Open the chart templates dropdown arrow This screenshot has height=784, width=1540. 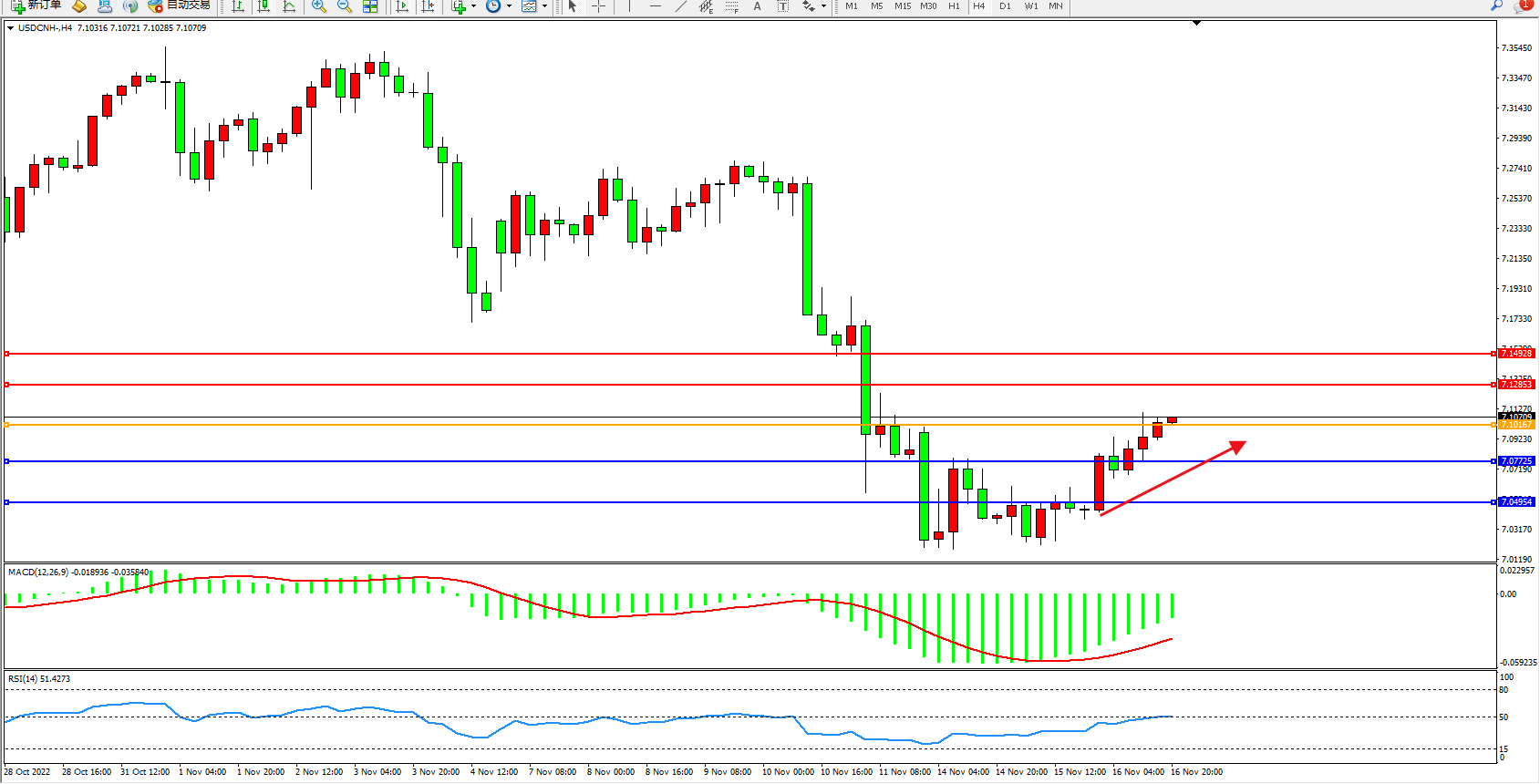coord(544,6)
